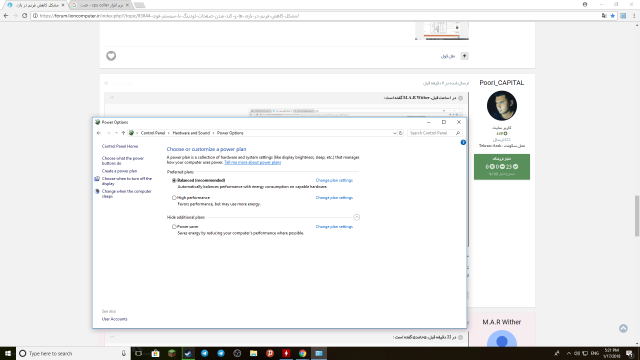Click the Chrome address bar URL

pyautogui.click(x=169, y=16)
